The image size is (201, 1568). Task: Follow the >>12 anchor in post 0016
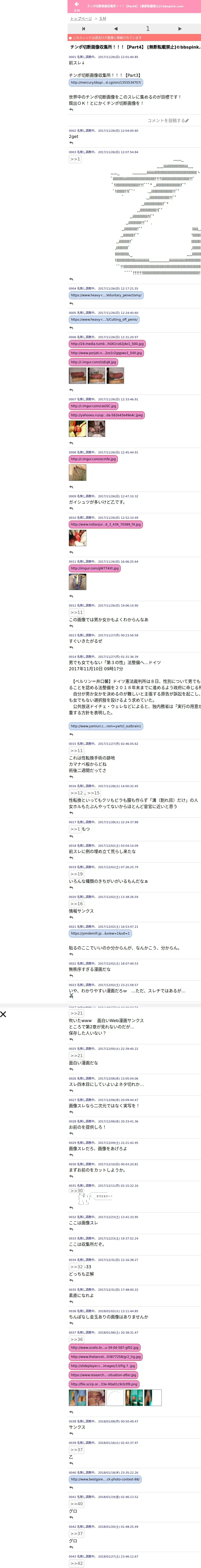click(x=77, y=793)
